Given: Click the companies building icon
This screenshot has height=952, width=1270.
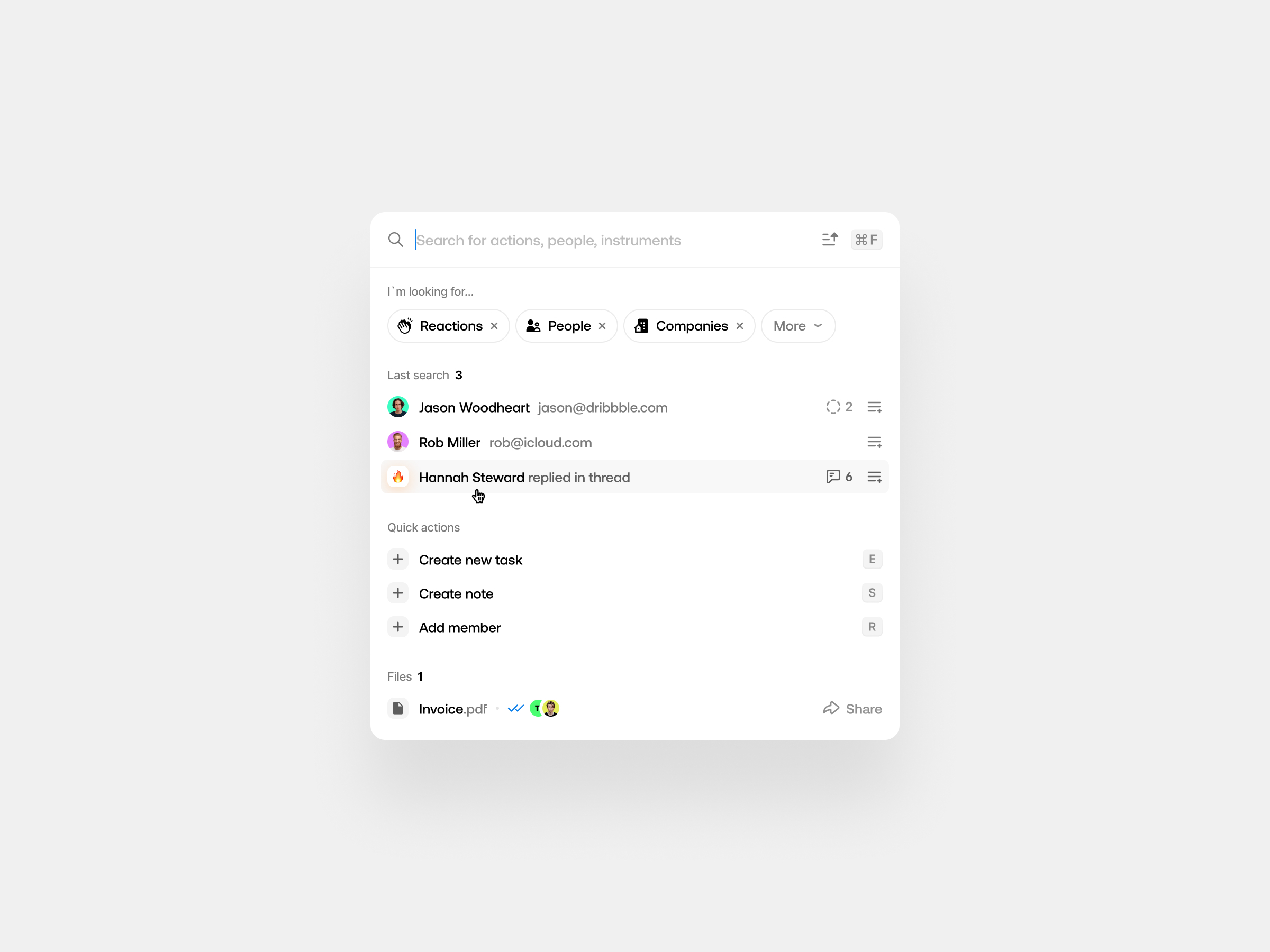Looking at the screenshot, I should pos(642,325).
